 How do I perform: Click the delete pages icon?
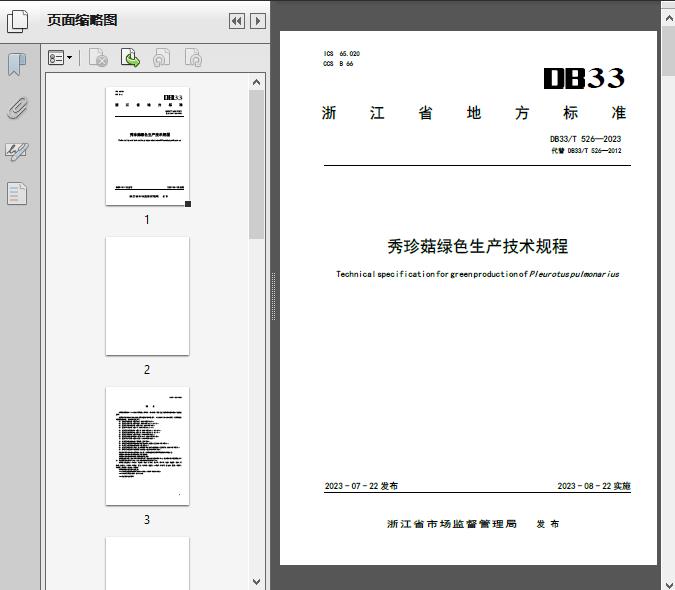click(98, 58)
